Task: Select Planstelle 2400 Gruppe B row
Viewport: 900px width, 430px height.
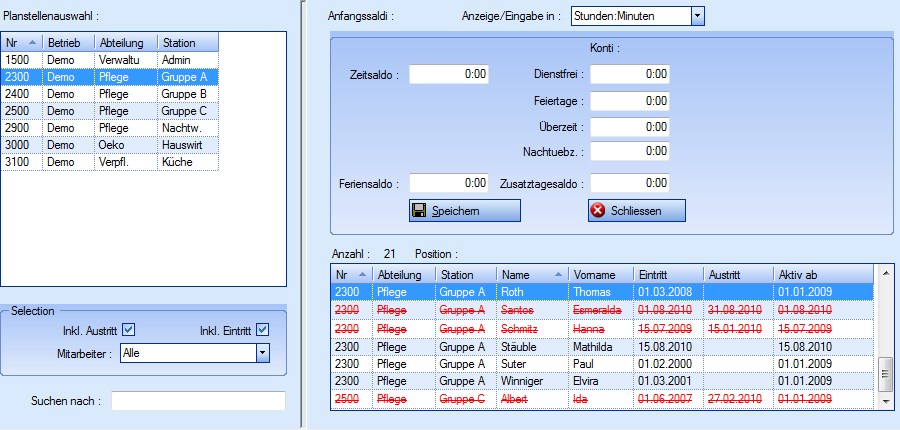Action: 109,94
